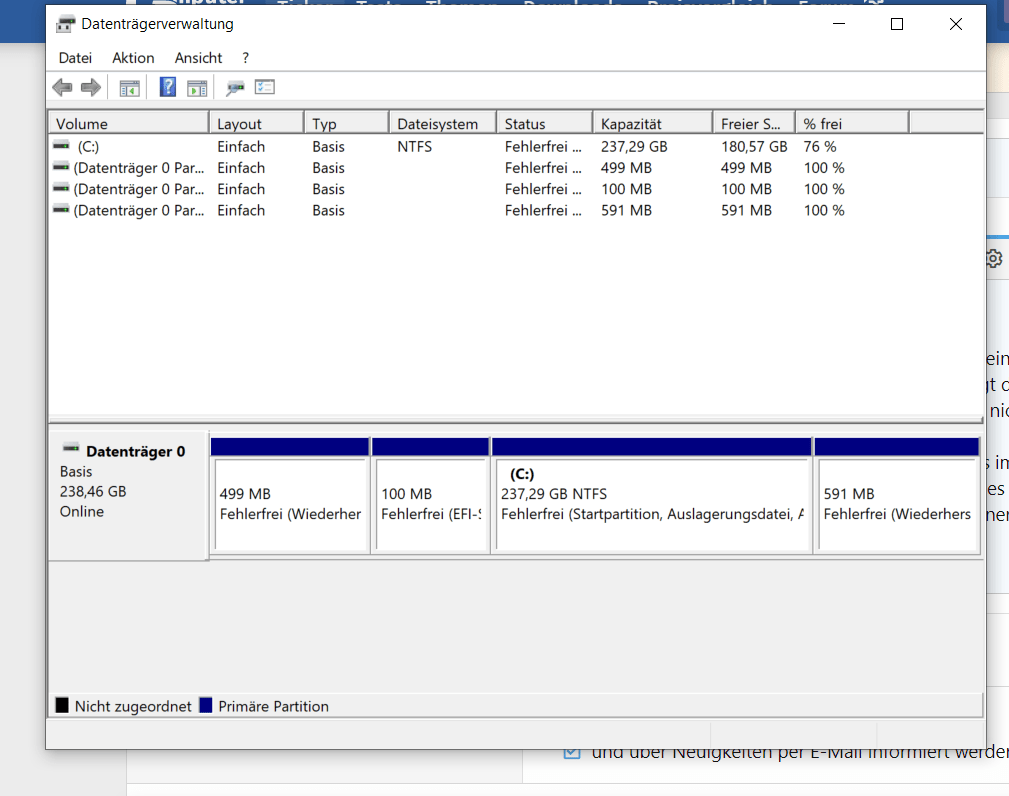
Task: Open the Datei menu
Action: pyautogui.click(x=75, y=58)
